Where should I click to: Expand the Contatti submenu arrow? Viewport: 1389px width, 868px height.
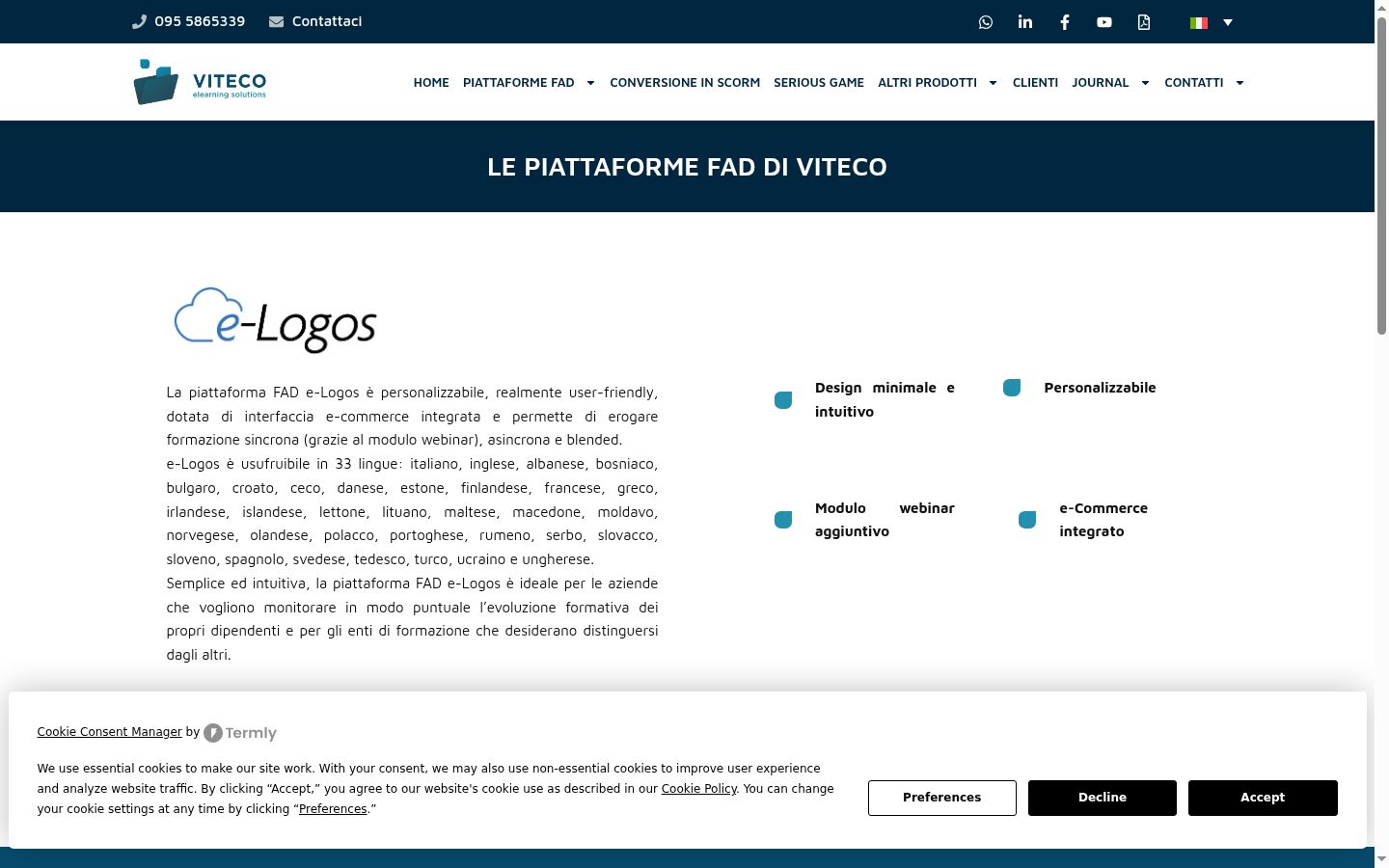tap(1239, 83)
